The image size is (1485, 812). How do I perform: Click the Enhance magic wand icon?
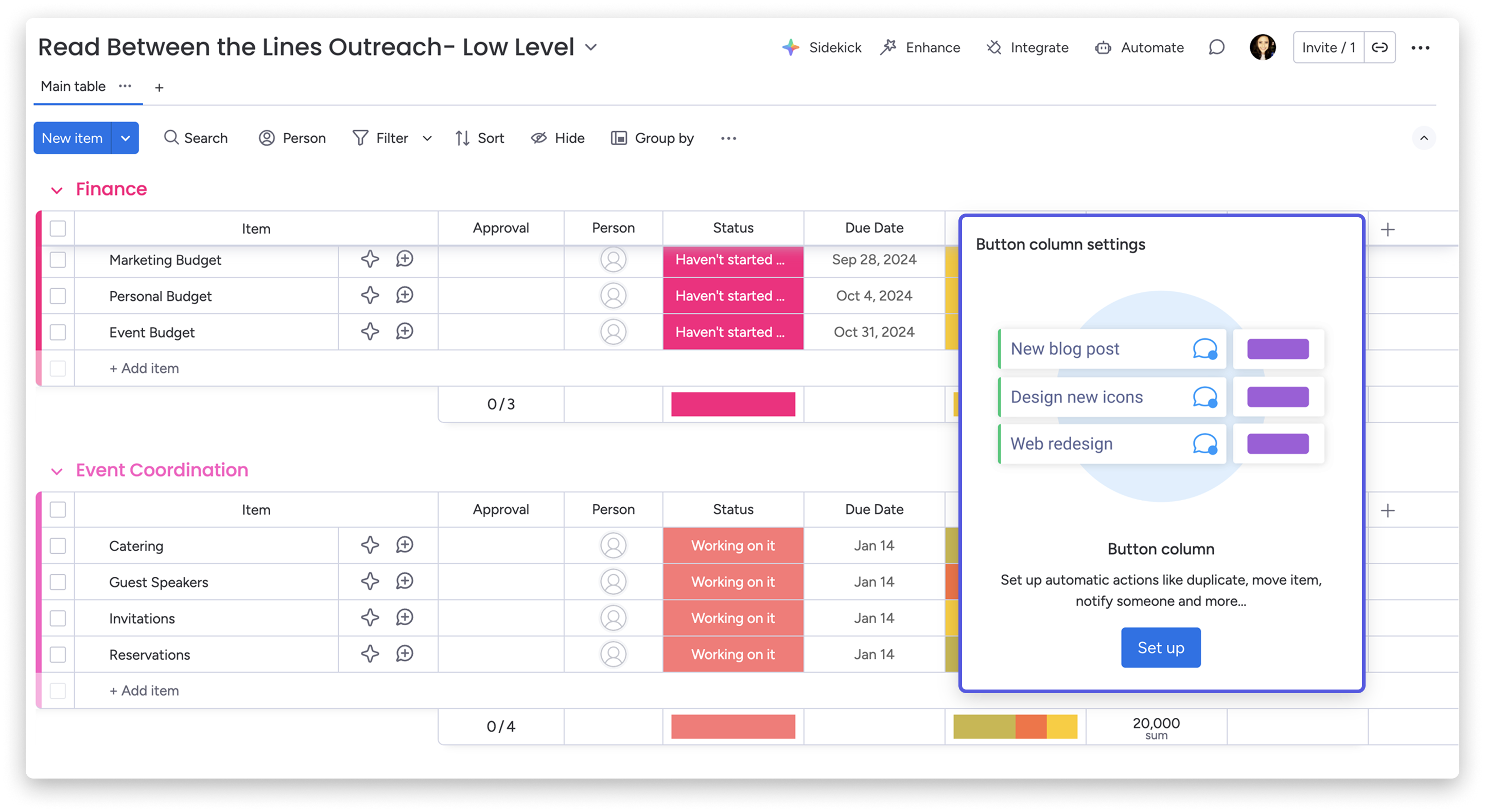[x=889, y=47]
